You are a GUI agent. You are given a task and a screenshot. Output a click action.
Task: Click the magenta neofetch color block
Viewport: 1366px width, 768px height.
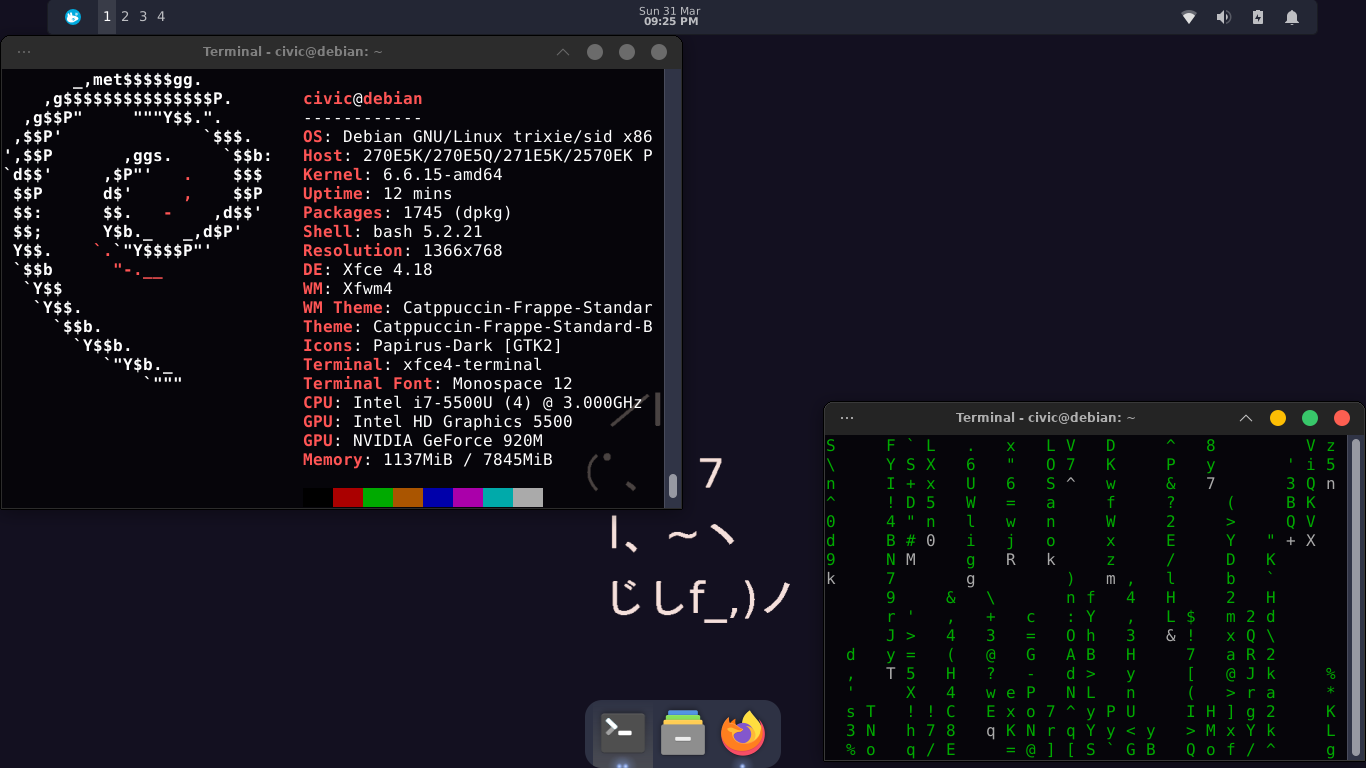point(468,497)
